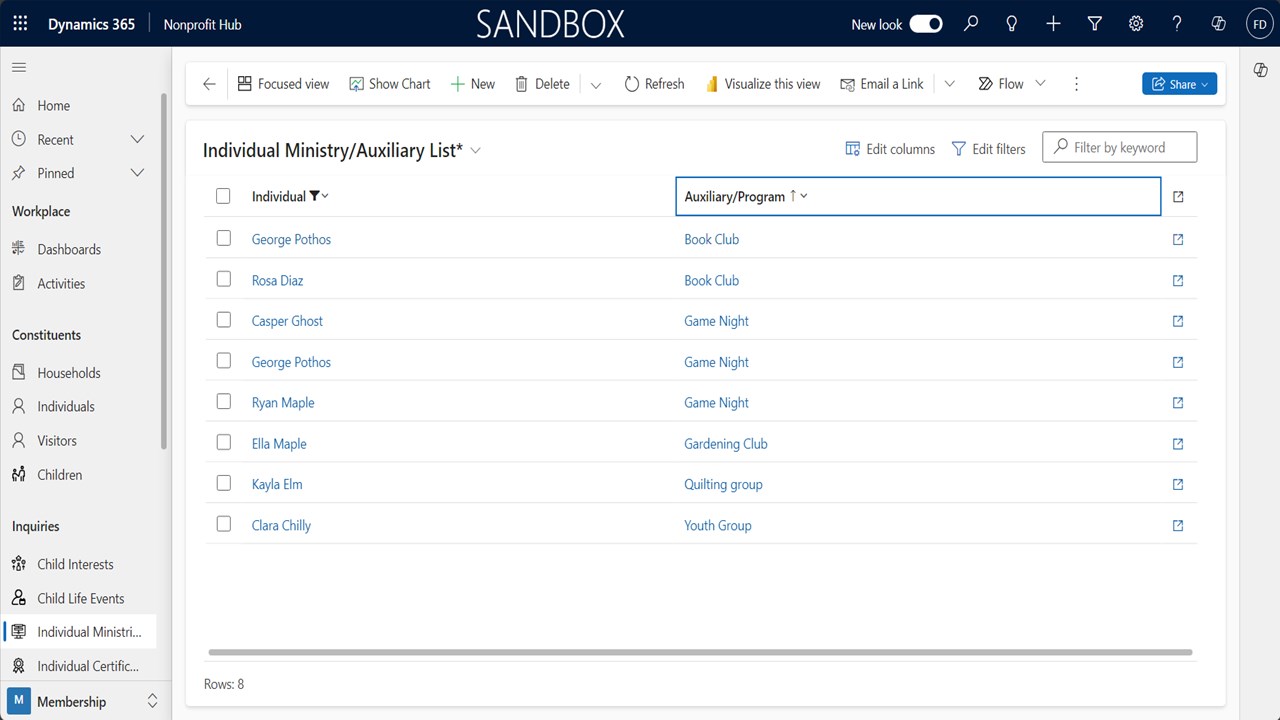Open the Copilot side pane icon
1280x720 pixels.
coord(1260,69)
